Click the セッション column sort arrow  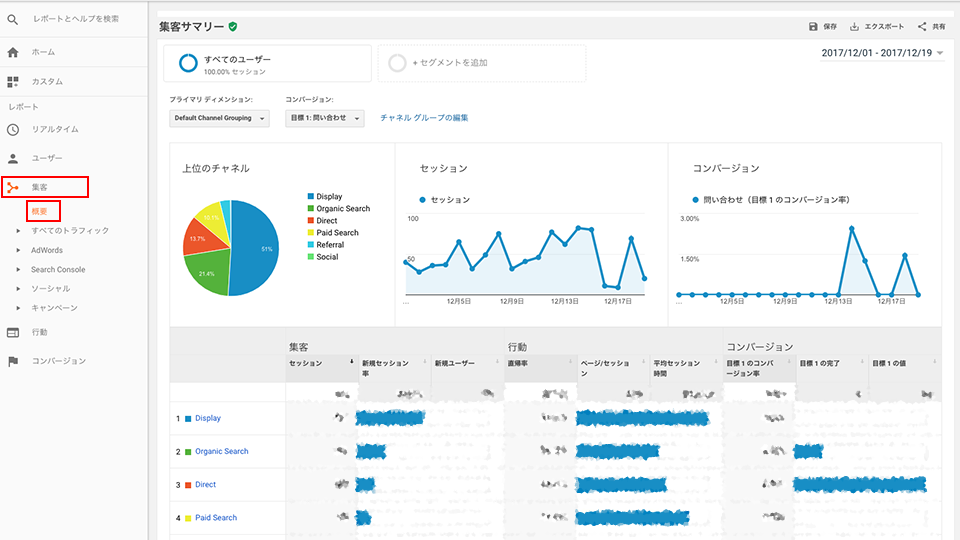coord(351,362)
